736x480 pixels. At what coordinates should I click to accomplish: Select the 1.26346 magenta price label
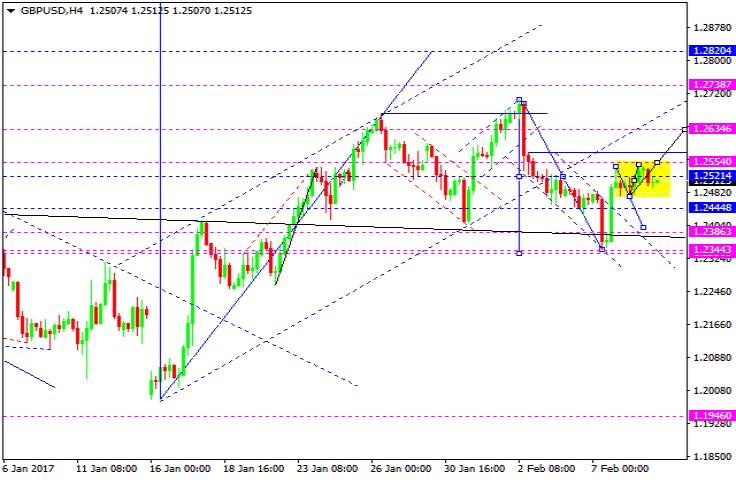[712, 129]
